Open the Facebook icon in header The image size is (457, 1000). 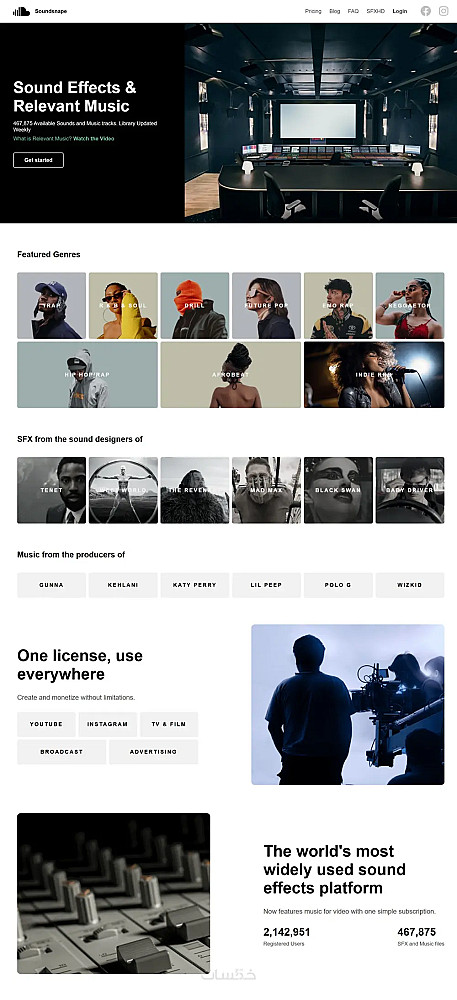click(426, 11)
